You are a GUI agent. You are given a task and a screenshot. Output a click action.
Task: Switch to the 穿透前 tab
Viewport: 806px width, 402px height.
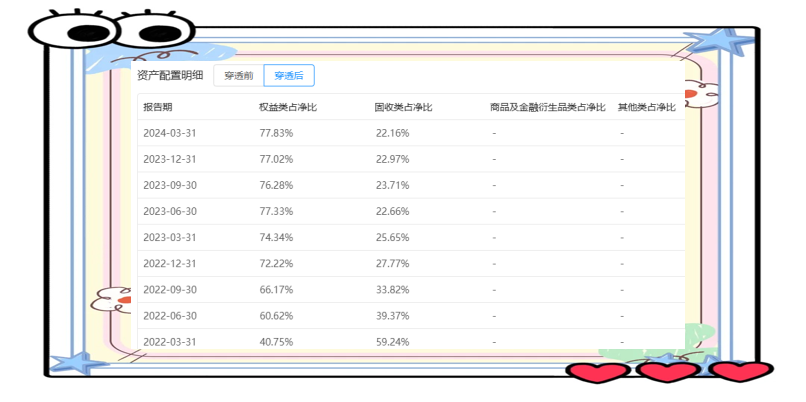(238, 75)
